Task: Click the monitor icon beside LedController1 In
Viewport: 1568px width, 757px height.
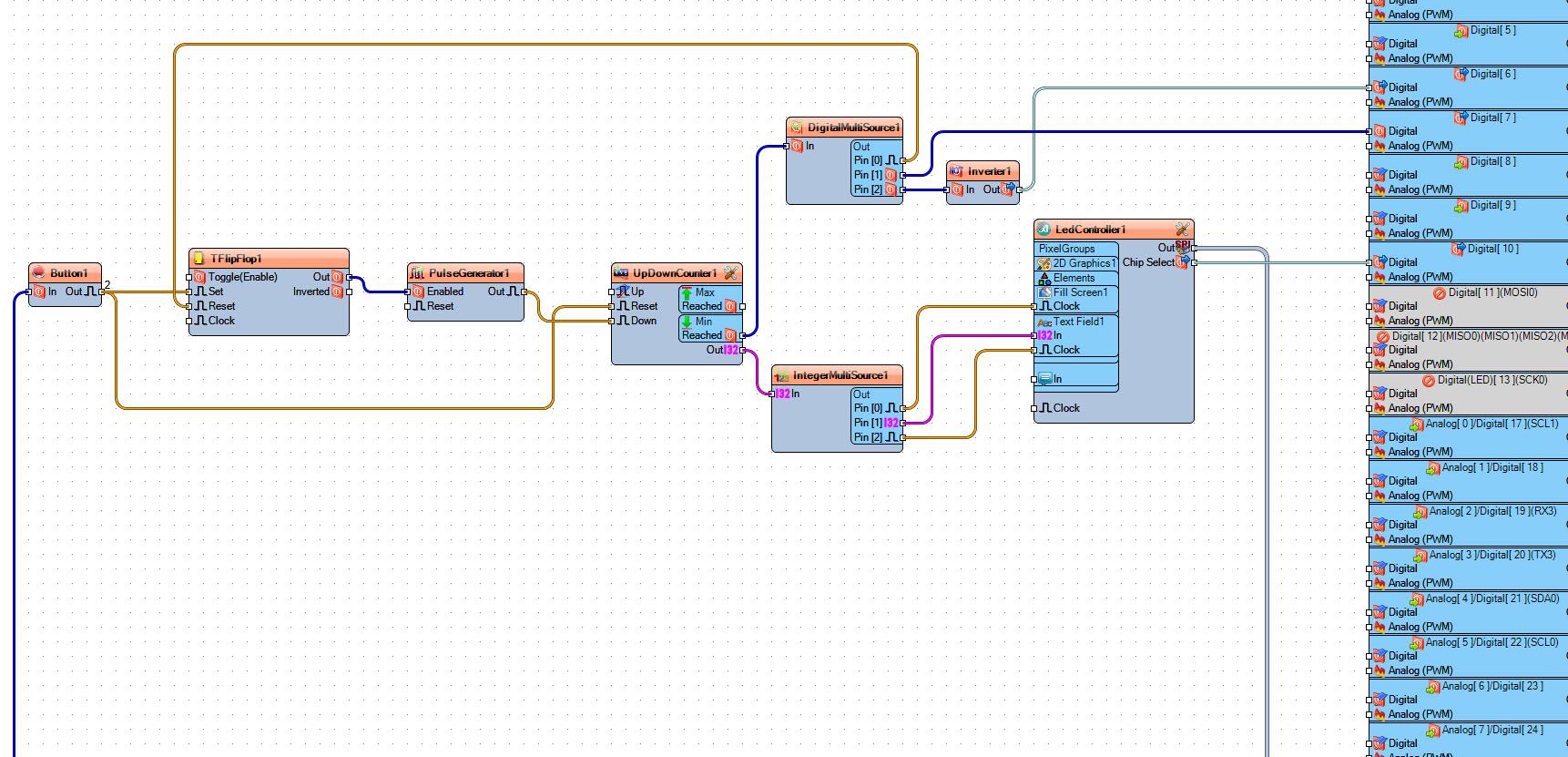Action: (x=1044, y=379)
